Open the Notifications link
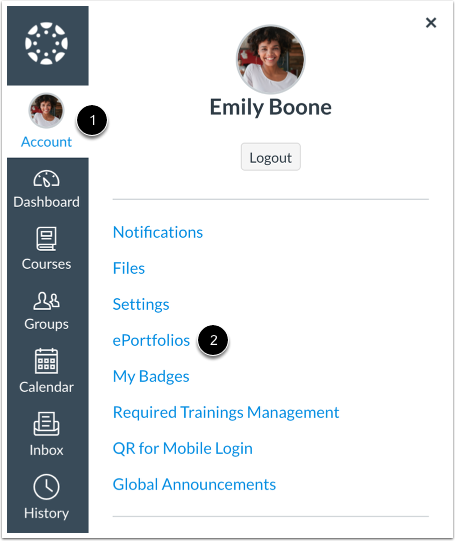This screenshot has width=455, height=541. pyautogui.click(x=158, y=232)
